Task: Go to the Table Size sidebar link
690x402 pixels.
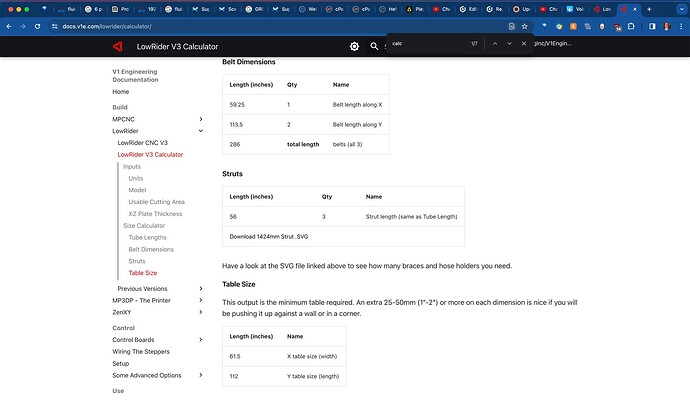Action: click(143, 273)
